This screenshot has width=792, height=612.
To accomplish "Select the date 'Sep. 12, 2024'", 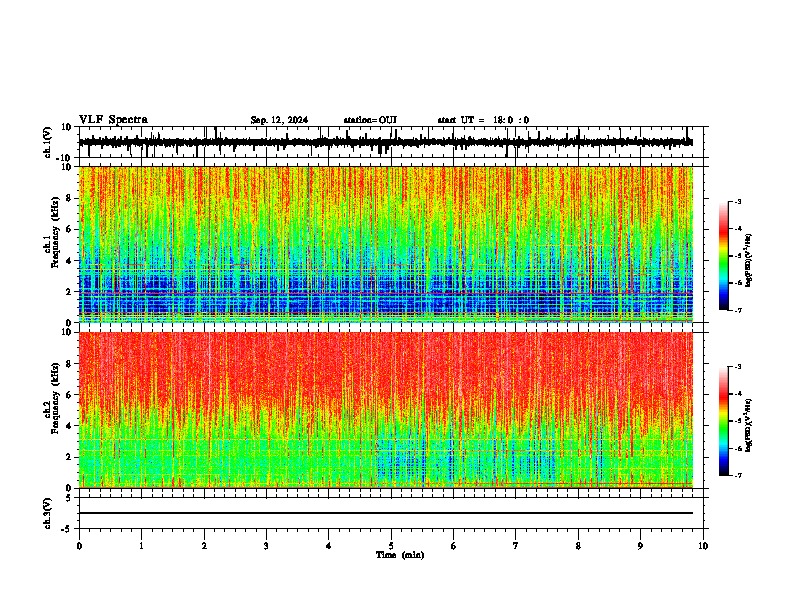I will pyautogui.click(x=279, y=120).
